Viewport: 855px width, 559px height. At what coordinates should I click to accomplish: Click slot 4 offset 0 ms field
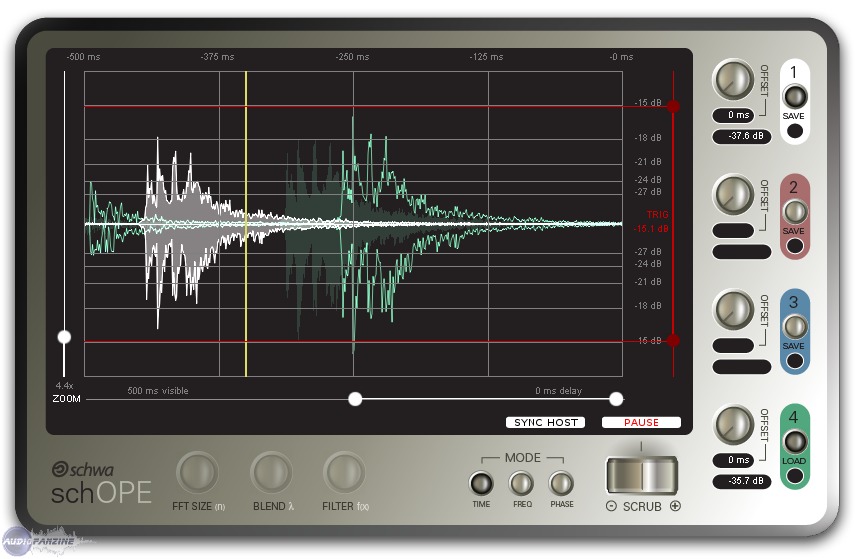tap(733, 460)
